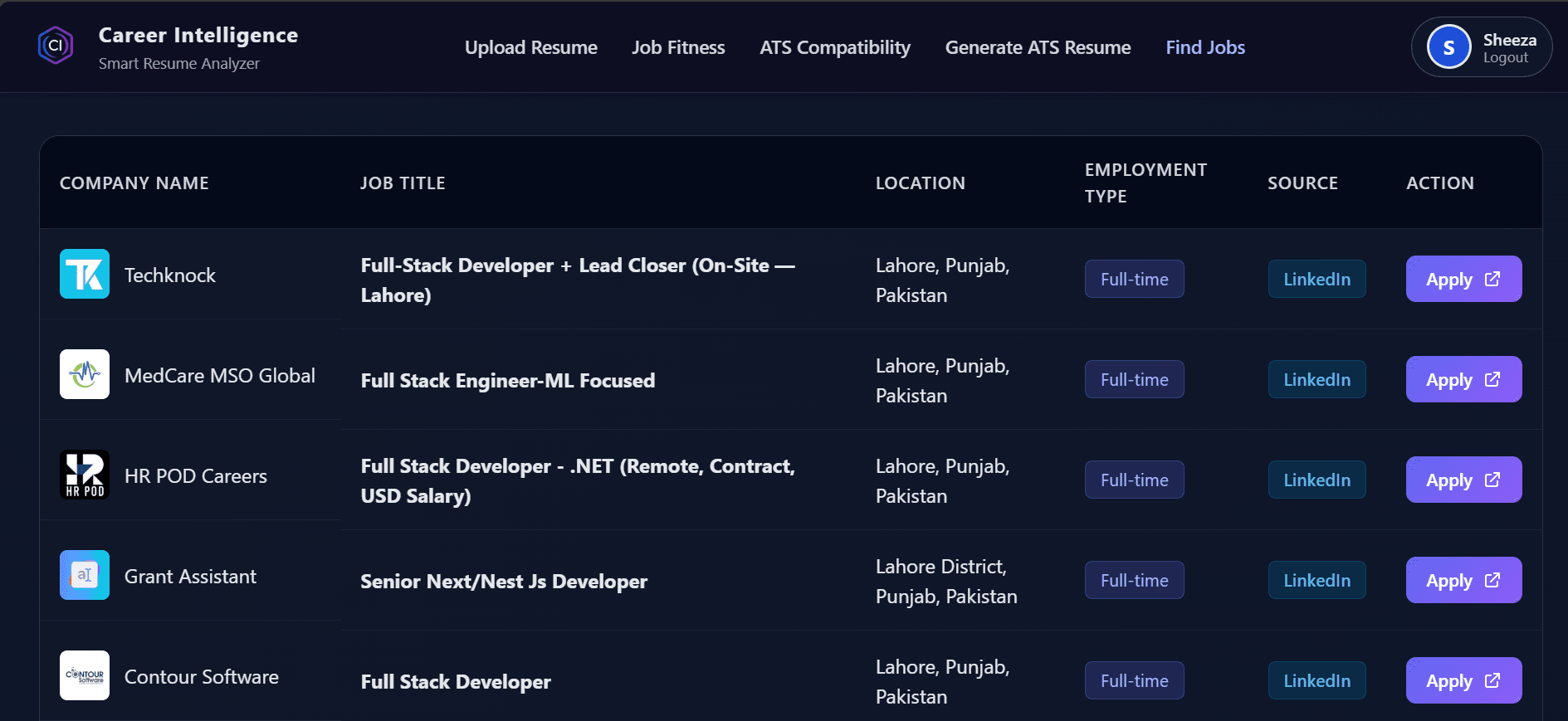
Task: Click the 'Full-Stack Developer + Lead Closer' job title
Action: 578,280
